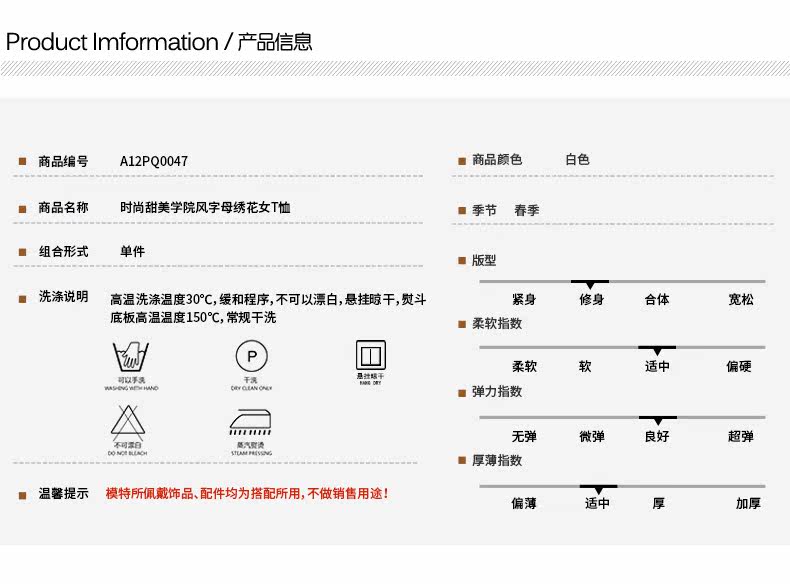Screen dimensions: 790x584
Task: Click the 单件 combination value
Action: tap(133, 251)
